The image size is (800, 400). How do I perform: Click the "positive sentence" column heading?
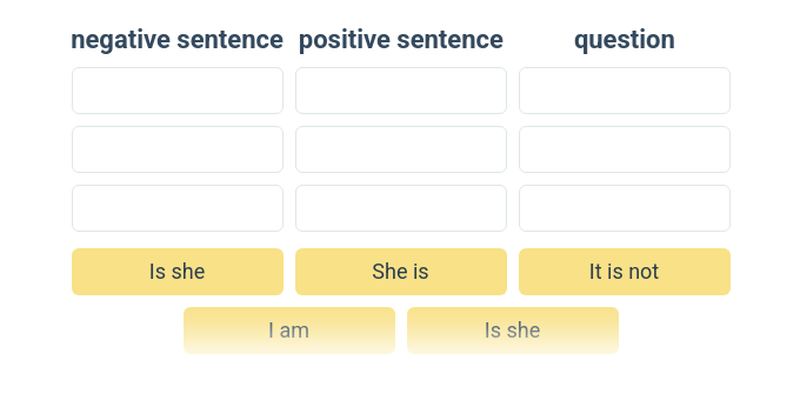coord(401,40)
